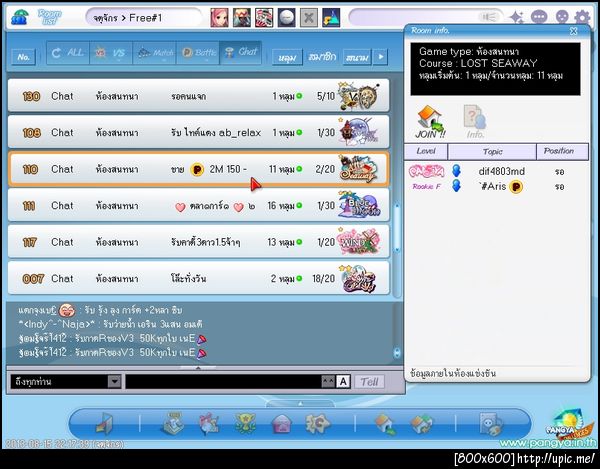This screenshot has height=469, width=600.
Task: Select room 007 with 18/20 players
Action: pyautogui.click(x=199, y=278)
